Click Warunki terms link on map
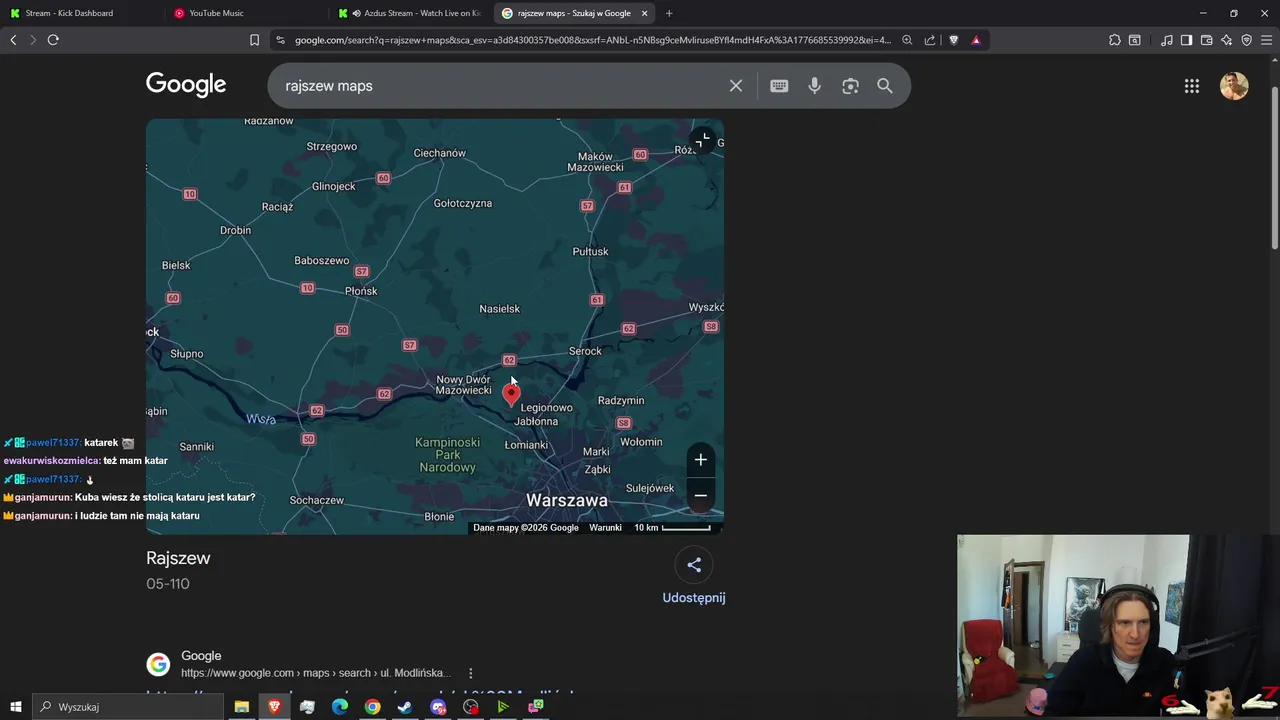Viewport: 1280px width, 720px height. [605, 528]
